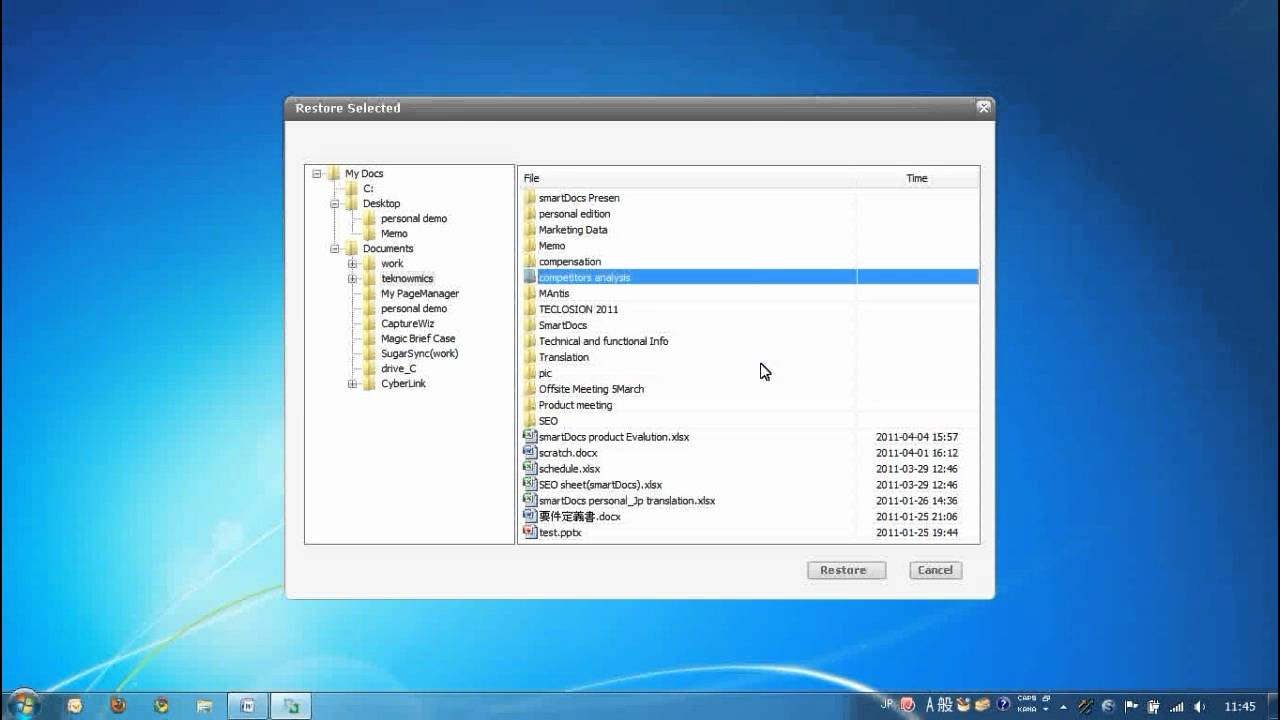Click the Time column header
Viewport: 1280px width, 720px height.
pyautogui.click(x=917, y=178)
